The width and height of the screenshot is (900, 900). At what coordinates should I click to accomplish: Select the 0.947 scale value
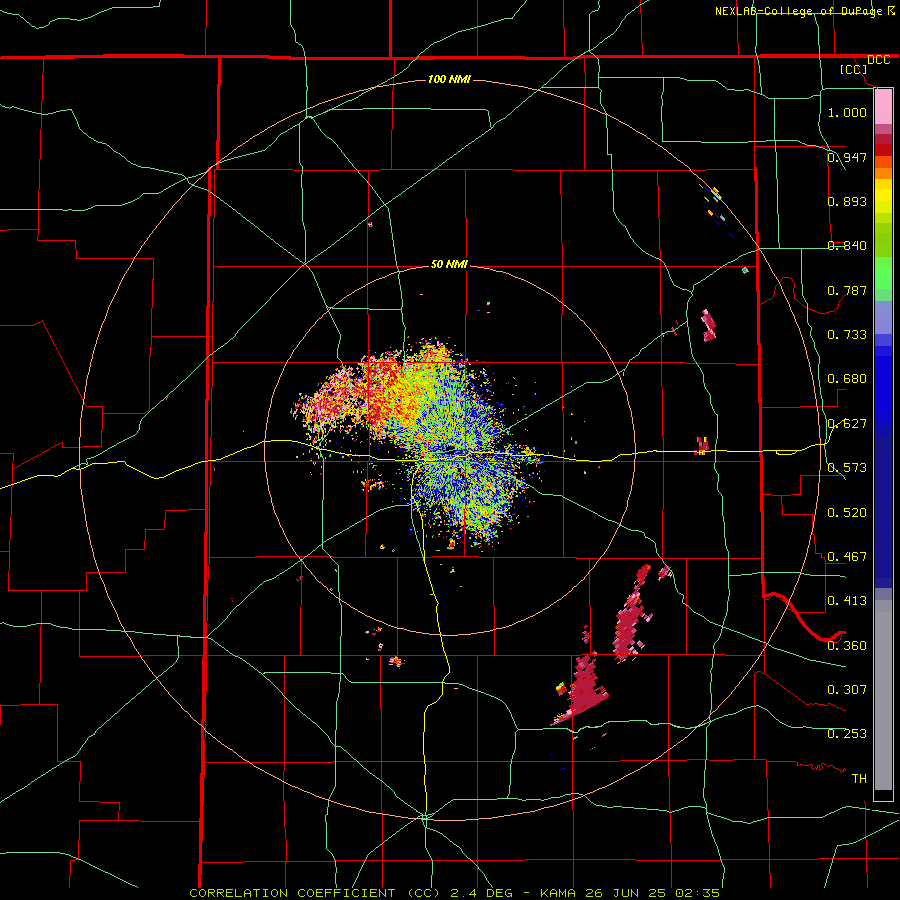click(847, 157)
